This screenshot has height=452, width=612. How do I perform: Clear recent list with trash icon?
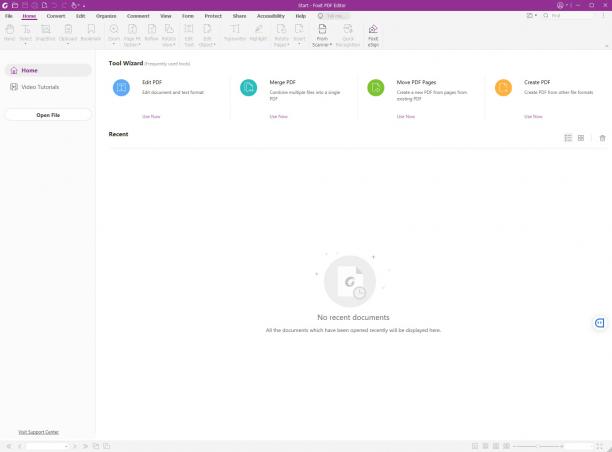(x=603, y=138)
